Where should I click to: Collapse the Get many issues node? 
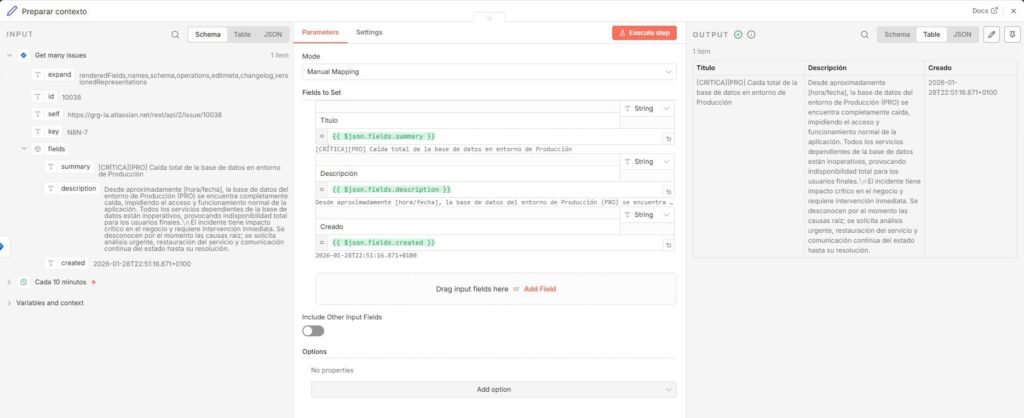click(x=9, y=56)
